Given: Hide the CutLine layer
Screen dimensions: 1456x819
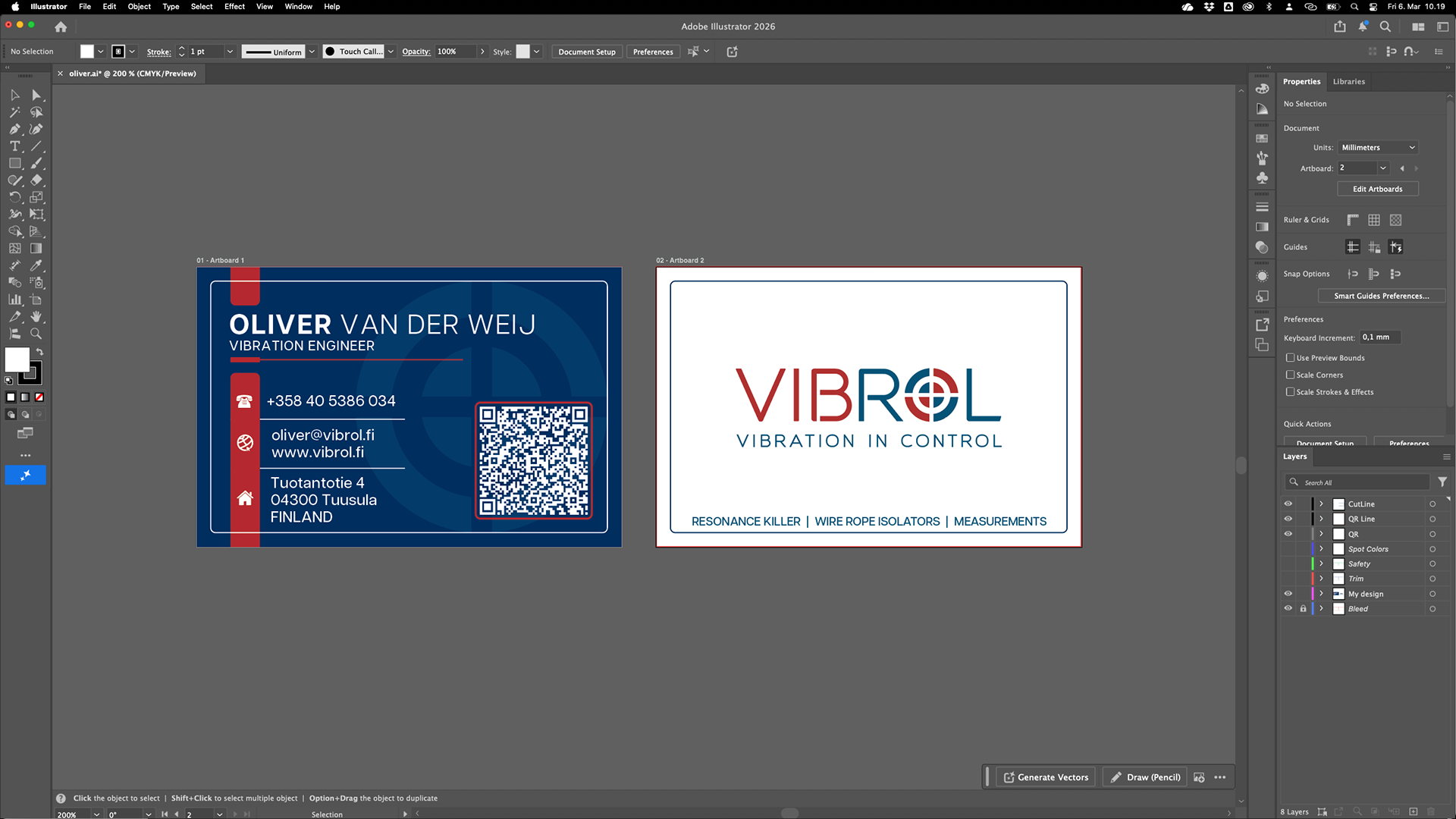Looking at the screenshot, I should [x=1288, y=504].
